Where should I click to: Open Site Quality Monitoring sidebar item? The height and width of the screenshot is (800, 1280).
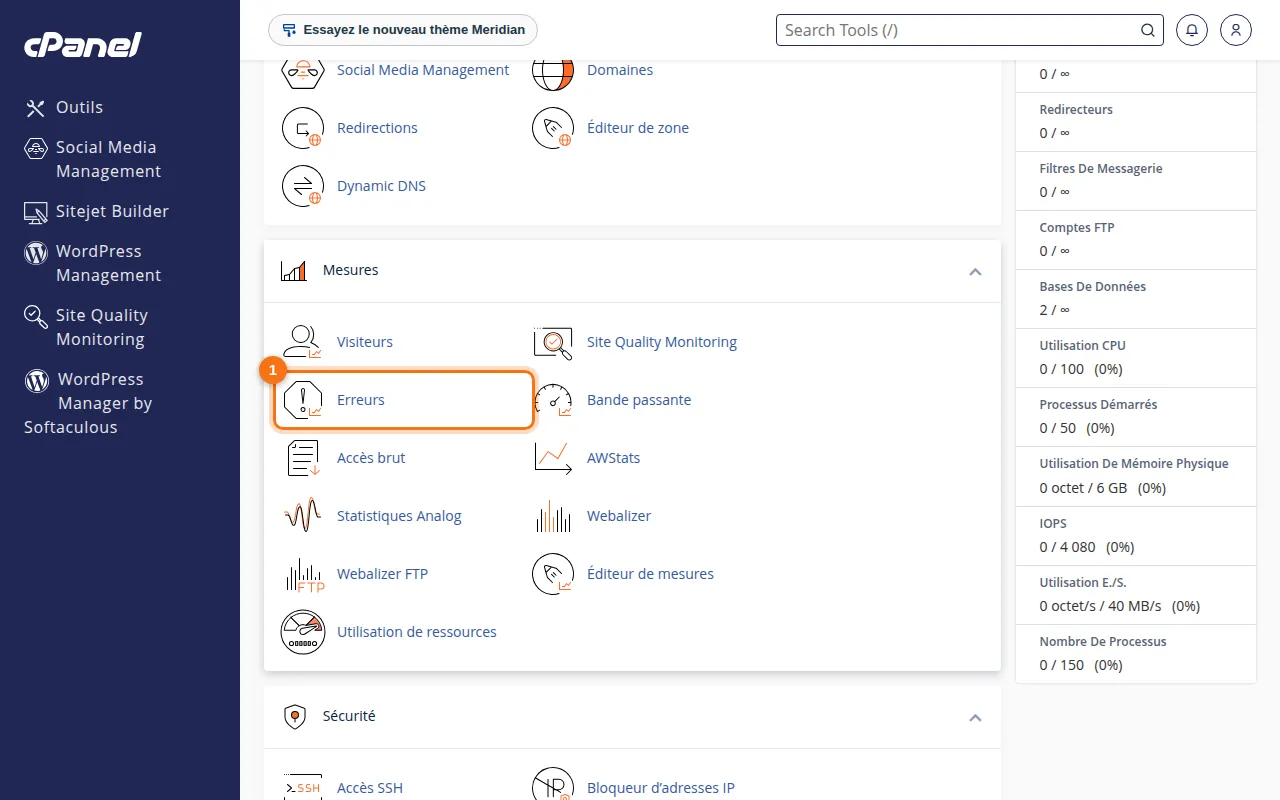coord(102,327)
